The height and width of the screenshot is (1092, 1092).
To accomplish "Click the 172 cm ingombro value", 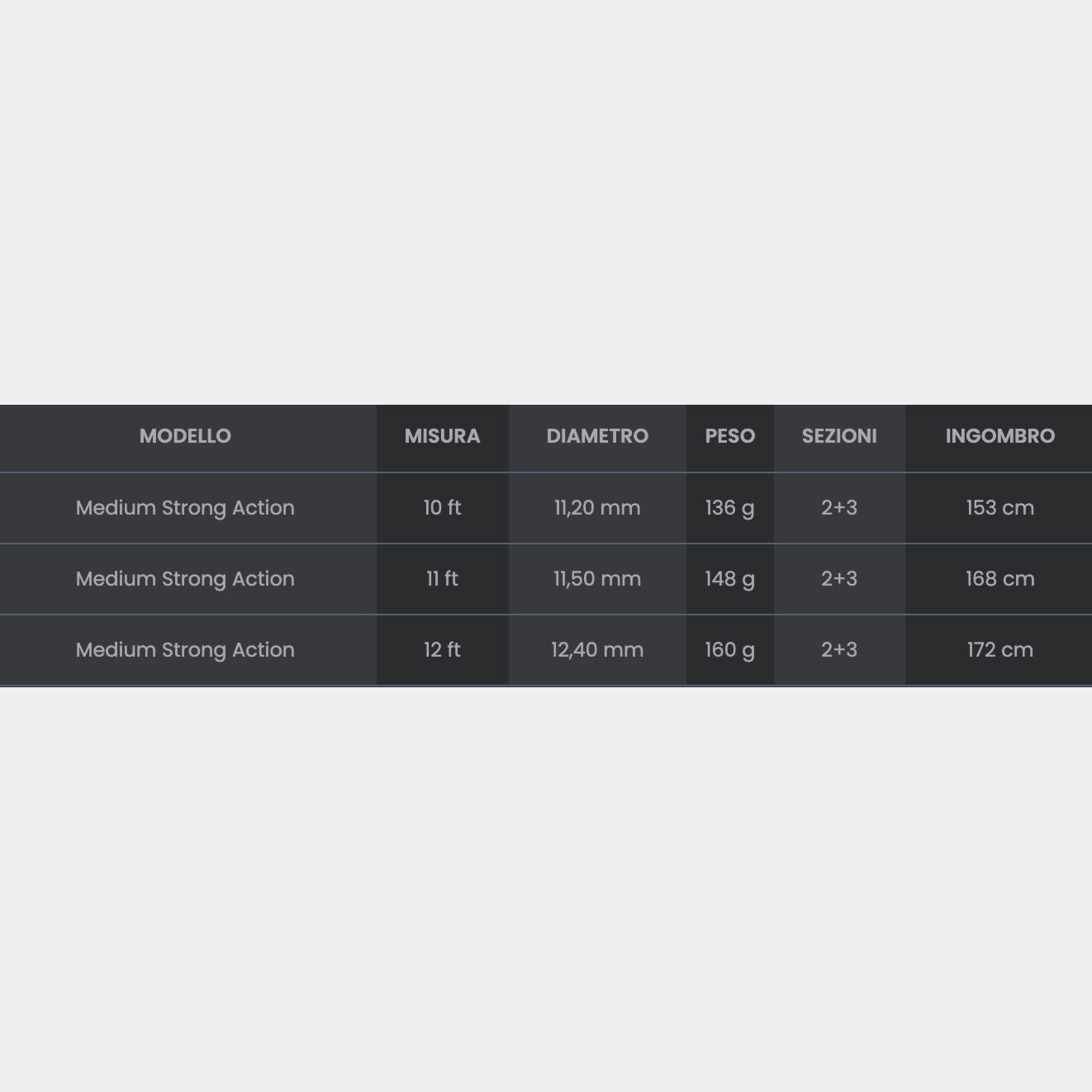I will click(x=999, y=650).
